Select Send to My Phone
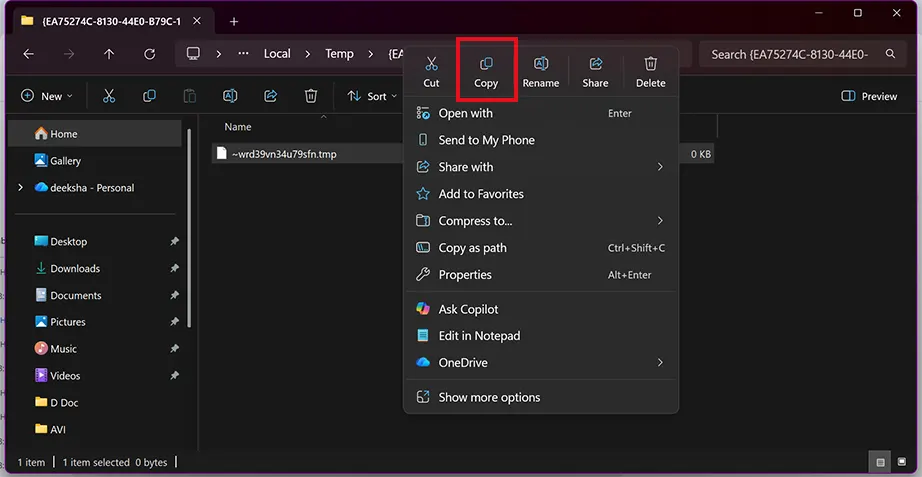 (x=540, y=140)
